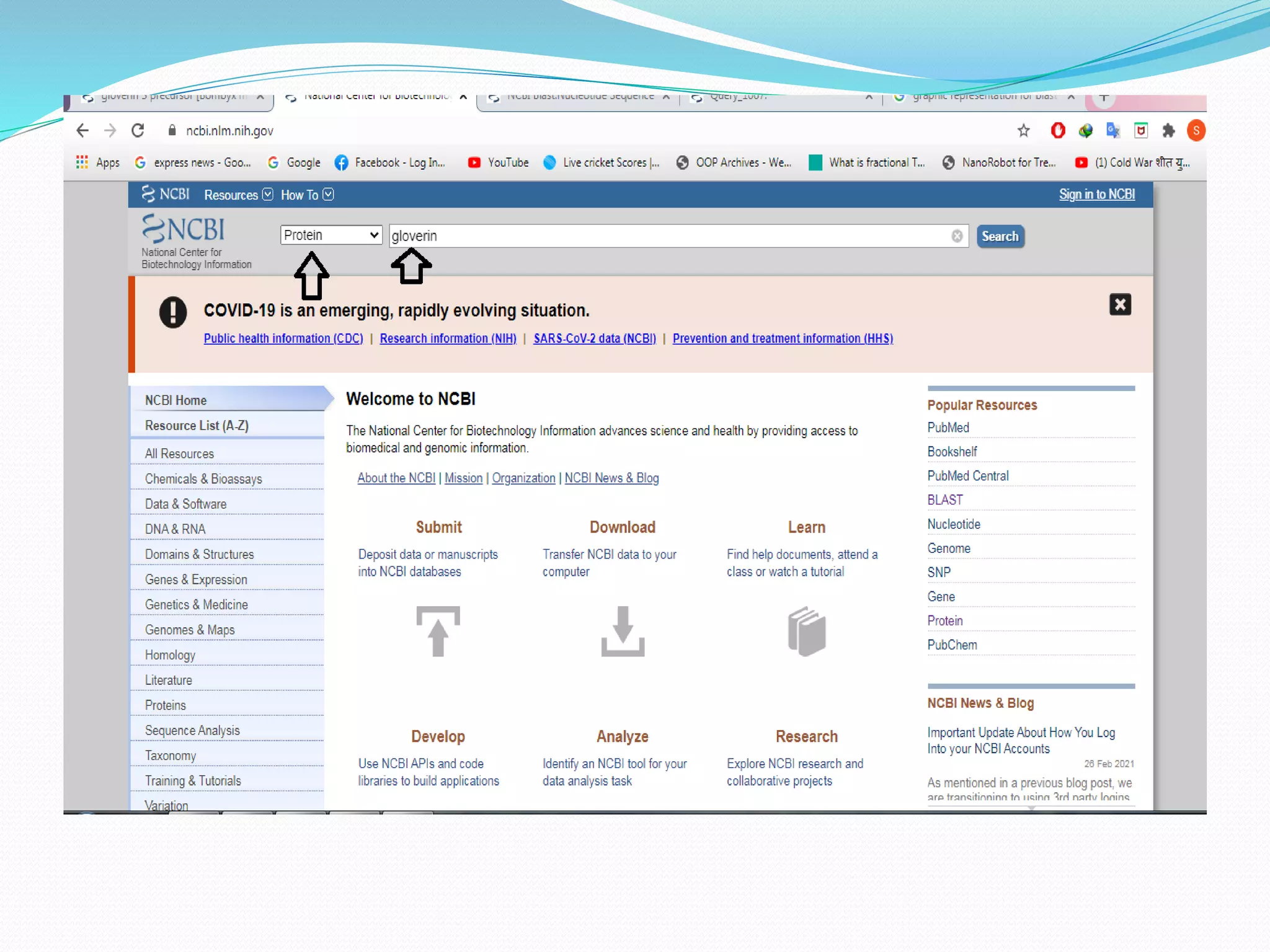Click the Download arrow icon

pos(623,631)
